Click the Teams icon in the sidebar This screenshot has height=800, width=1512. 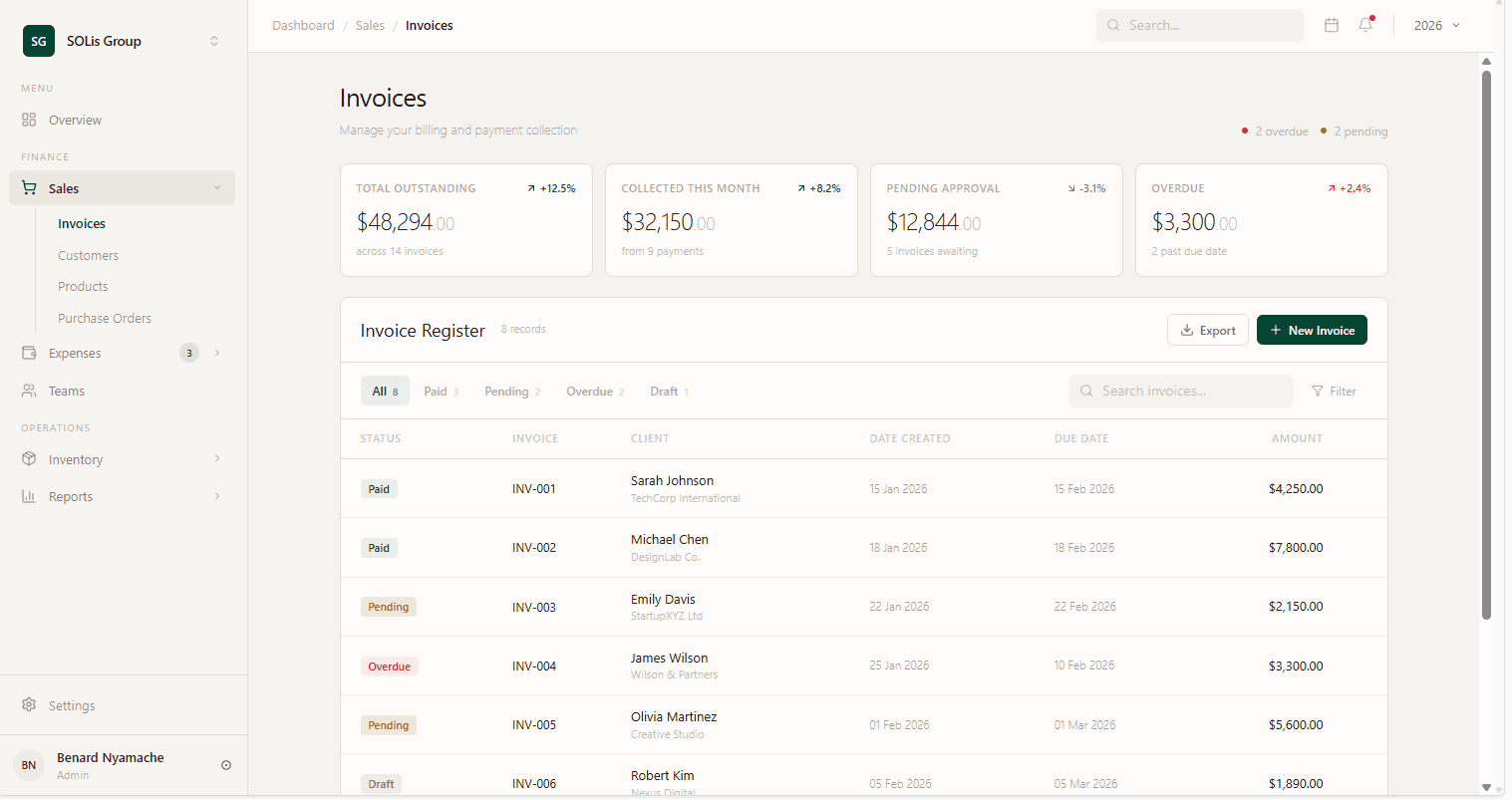30,391
